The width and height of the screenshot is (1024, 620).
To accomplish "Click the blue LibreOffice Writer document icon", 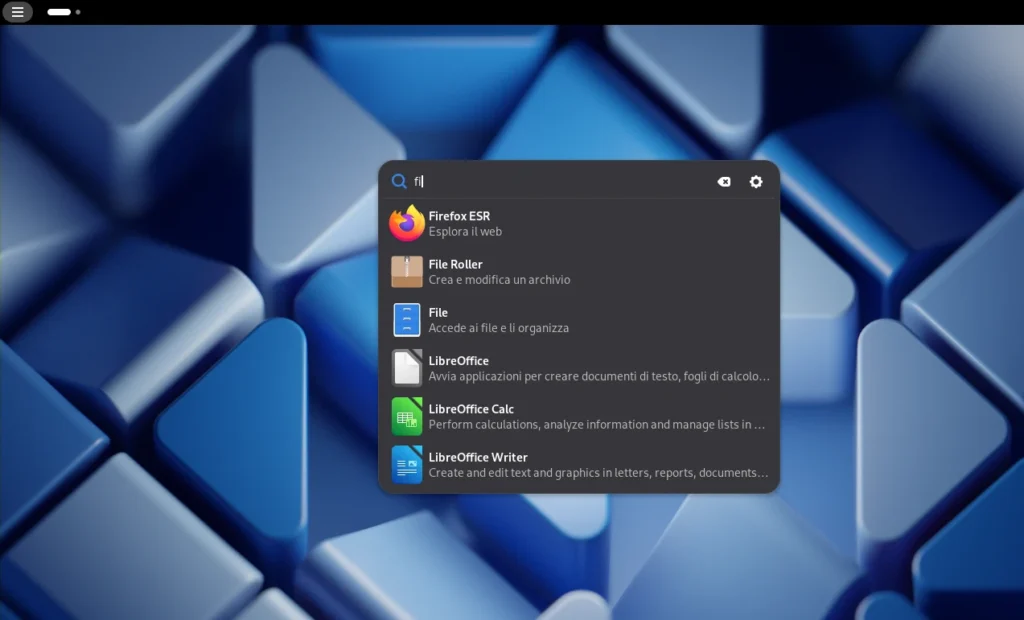I will [406, 464].
